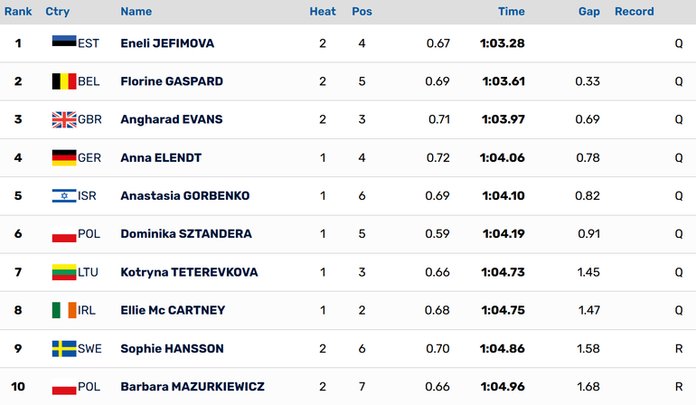Viewport: 696px width, 405px height.
Task: Click the Lithuania flag icon
Action: pos(63,272)
